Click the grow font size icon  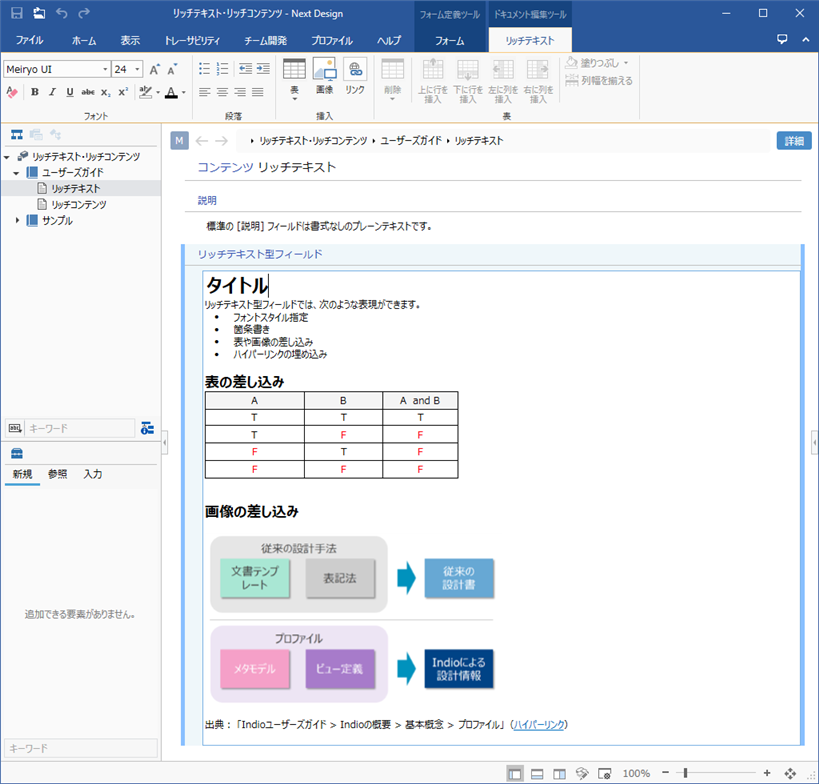(155, 69)
